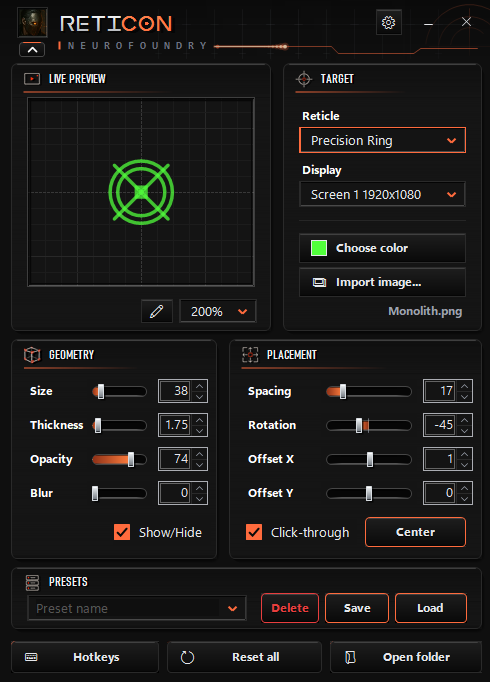Click the Save preset button

[357, 608]
